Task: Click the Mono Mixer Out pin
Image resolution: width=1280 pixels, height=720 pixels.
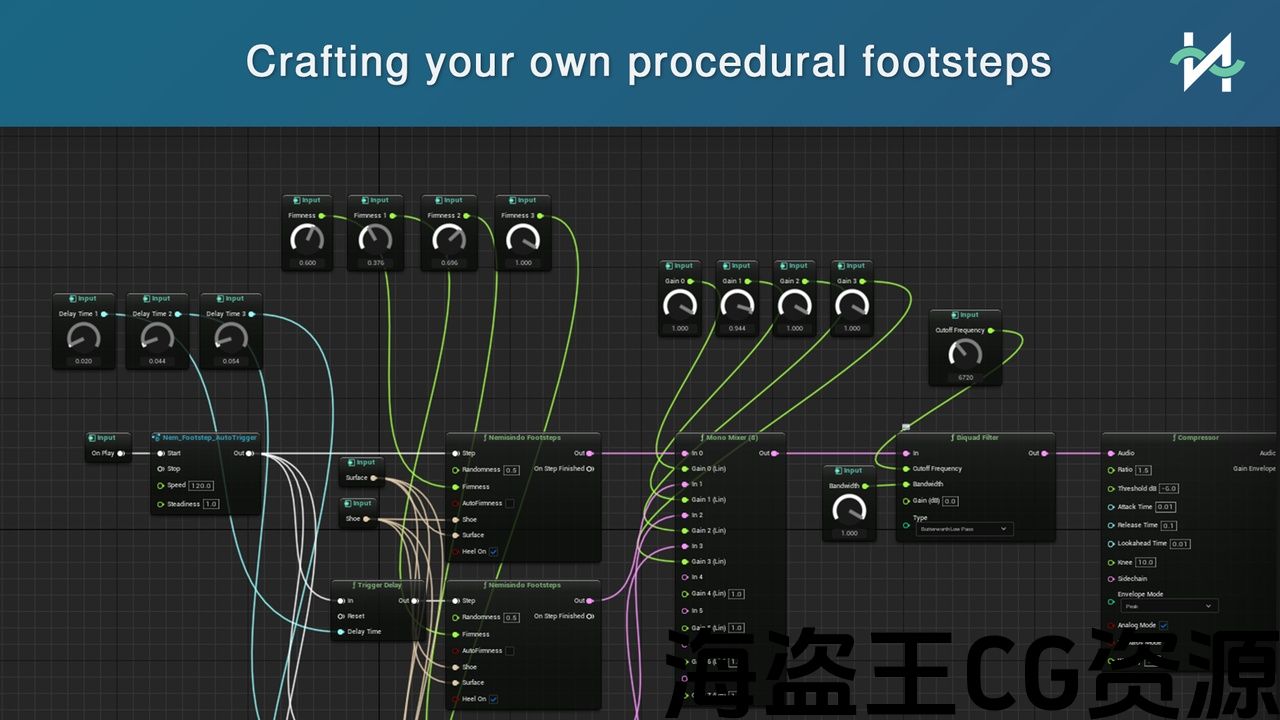Action: 776,453
